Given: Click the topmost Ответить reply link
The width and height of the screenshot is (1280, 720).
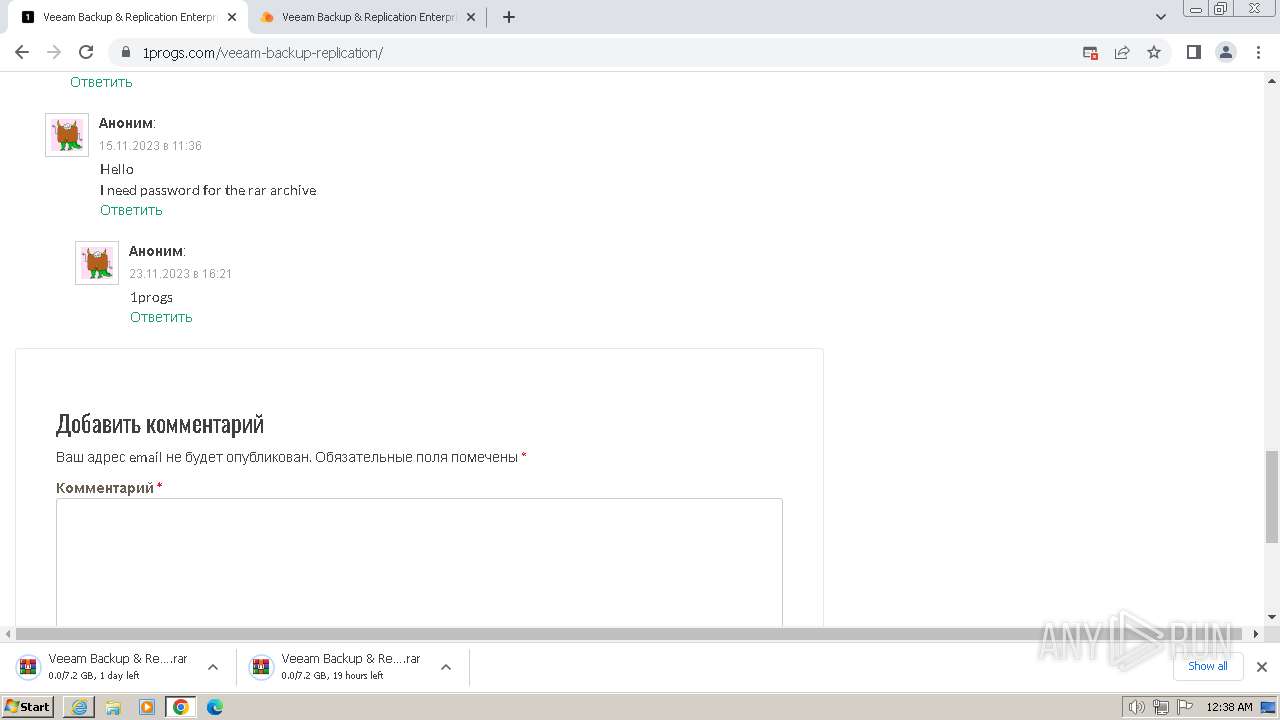Looking at the screenshot, I should [101, 82].
